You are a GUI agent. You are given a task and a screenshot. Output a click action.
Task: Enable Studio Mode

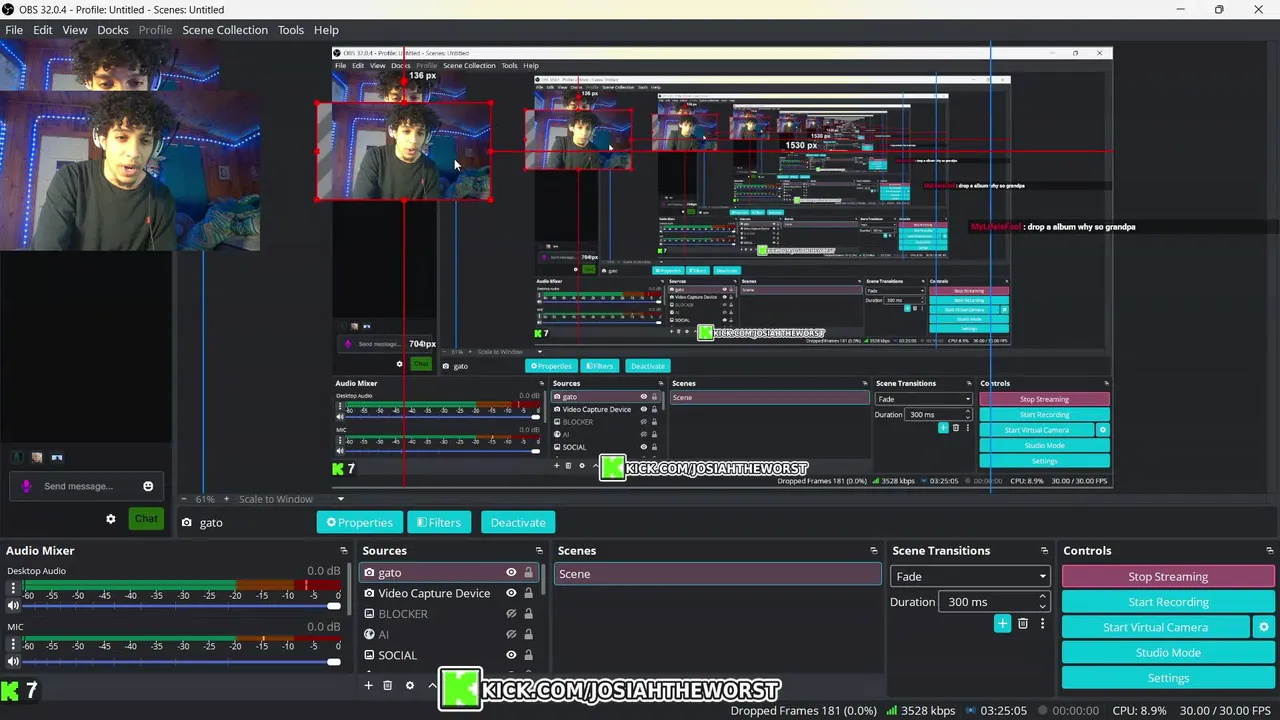pyautogui.click(x=1168, y=653)
